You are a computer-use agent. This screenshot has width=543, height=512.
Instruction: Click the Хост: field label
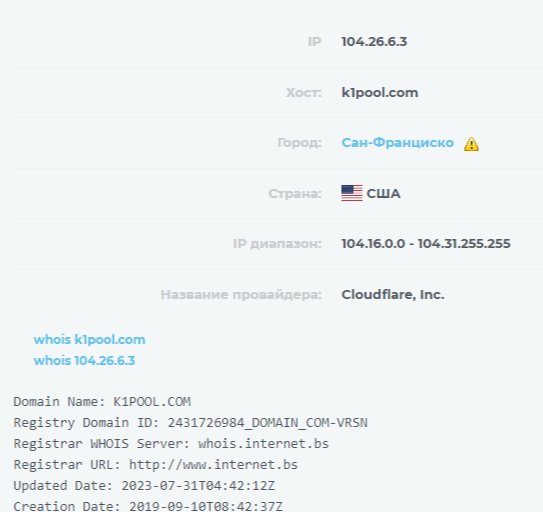pos(304,92)
